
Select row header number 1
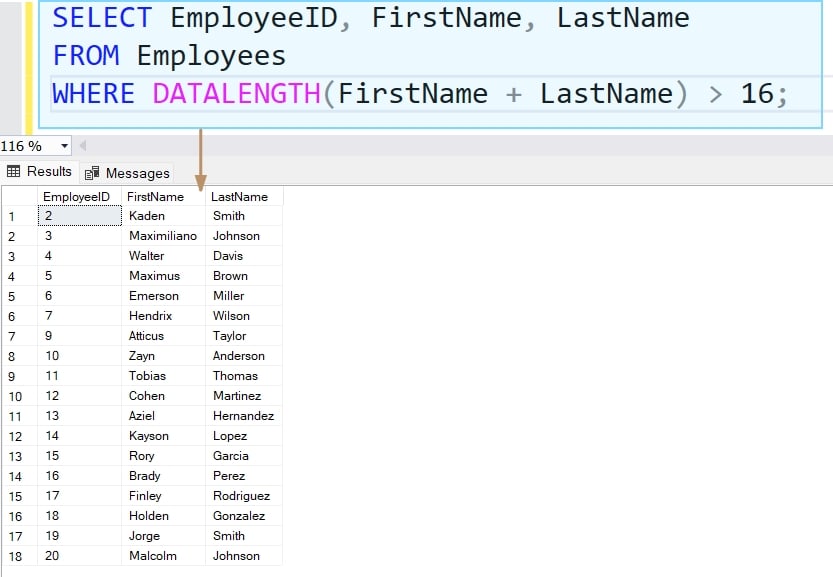click(20, 216)
